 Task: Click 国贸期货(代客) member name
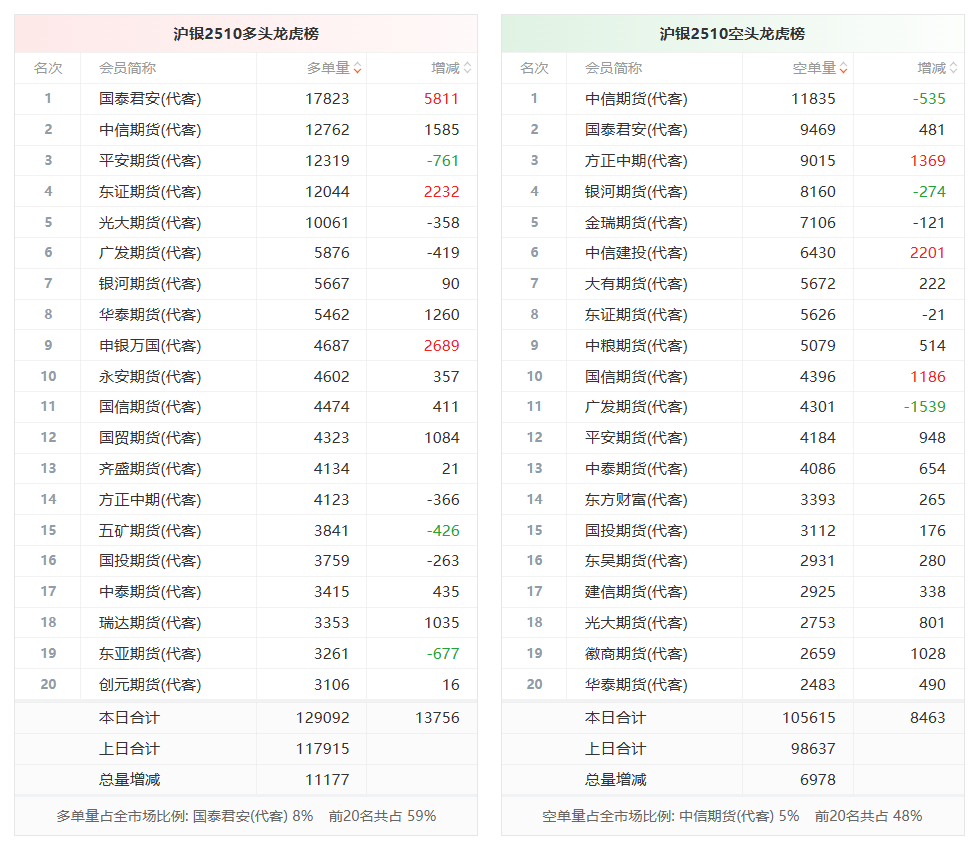150,438
